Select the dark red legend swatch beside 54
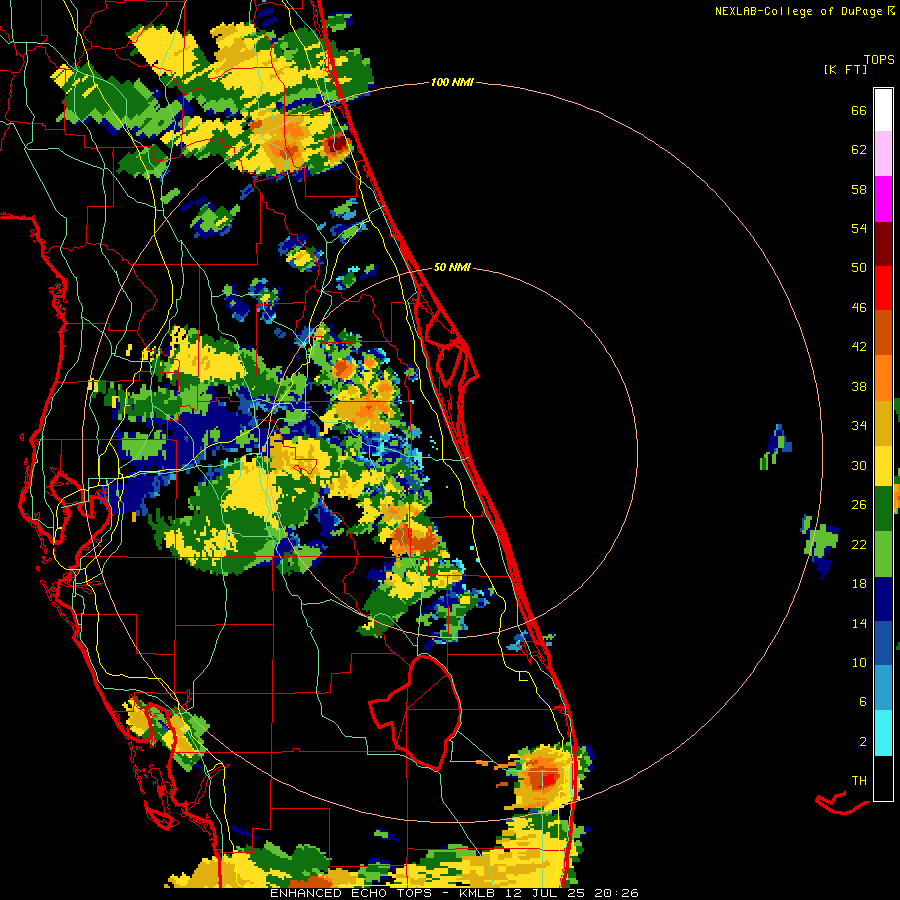This screenshot has height=900, width=900. (883, 244)
